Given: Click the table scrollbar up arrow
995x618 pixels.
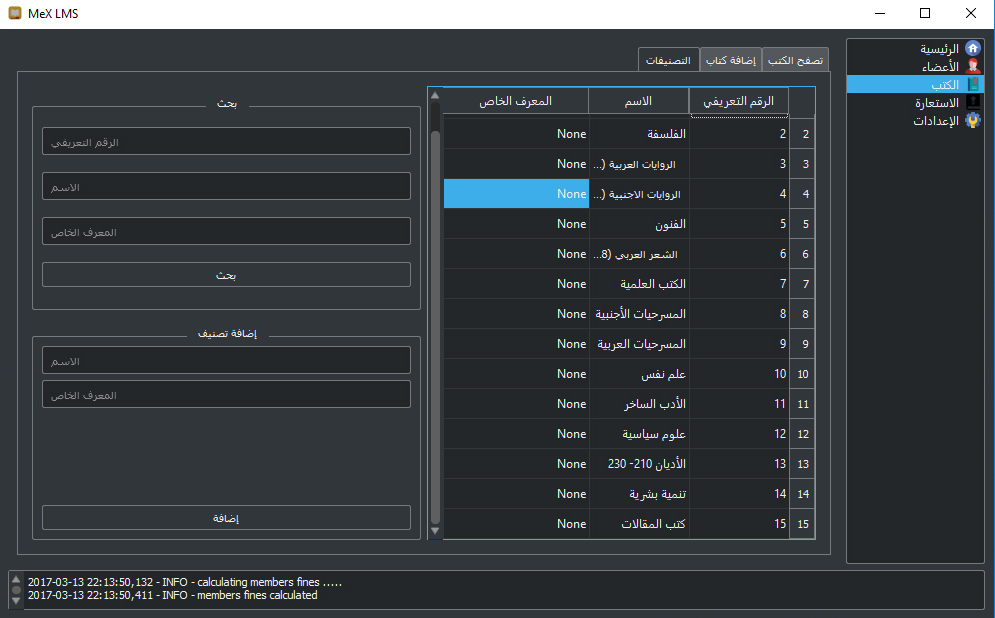Looking at the screenshot, I should pos(435,95).
